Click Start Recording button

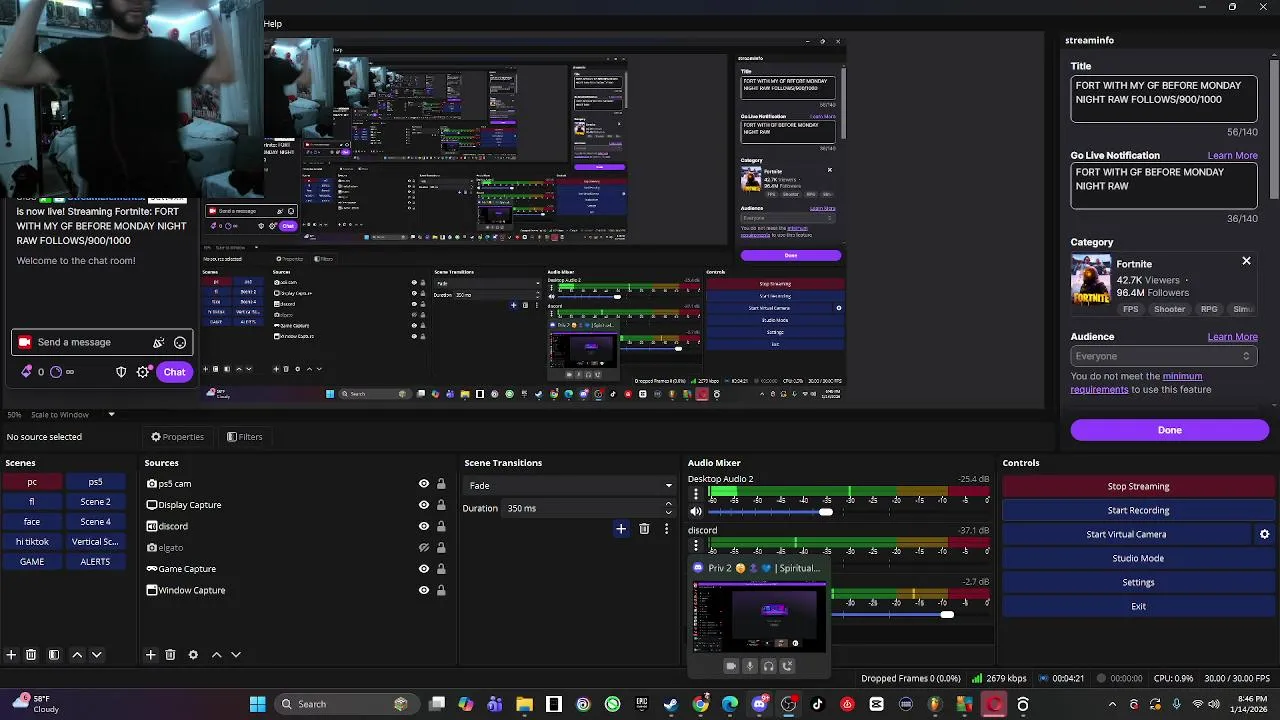point(1138,510)
